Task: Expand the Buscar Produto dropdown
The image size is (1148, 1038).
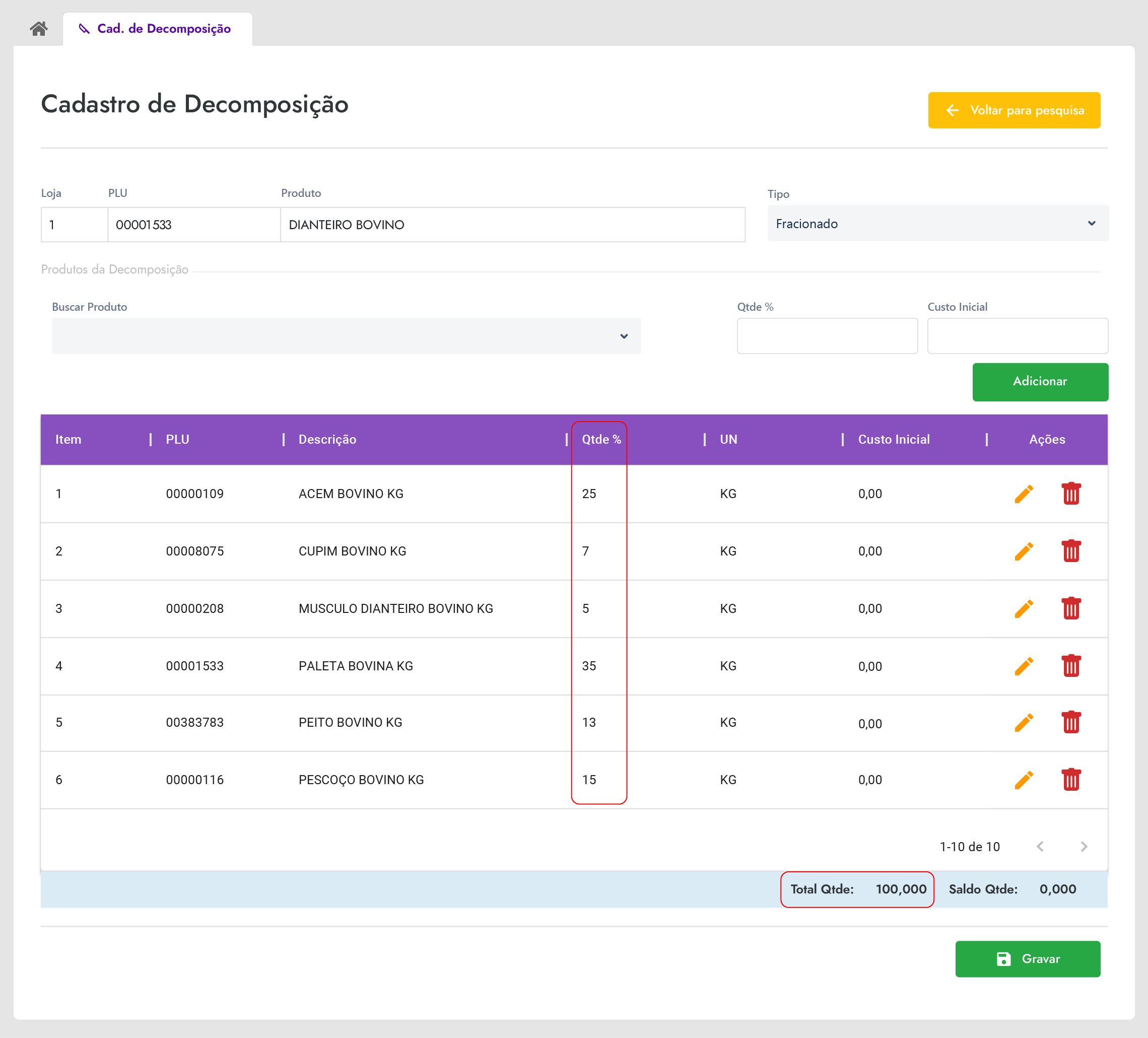Action: (x=346, y=336)
